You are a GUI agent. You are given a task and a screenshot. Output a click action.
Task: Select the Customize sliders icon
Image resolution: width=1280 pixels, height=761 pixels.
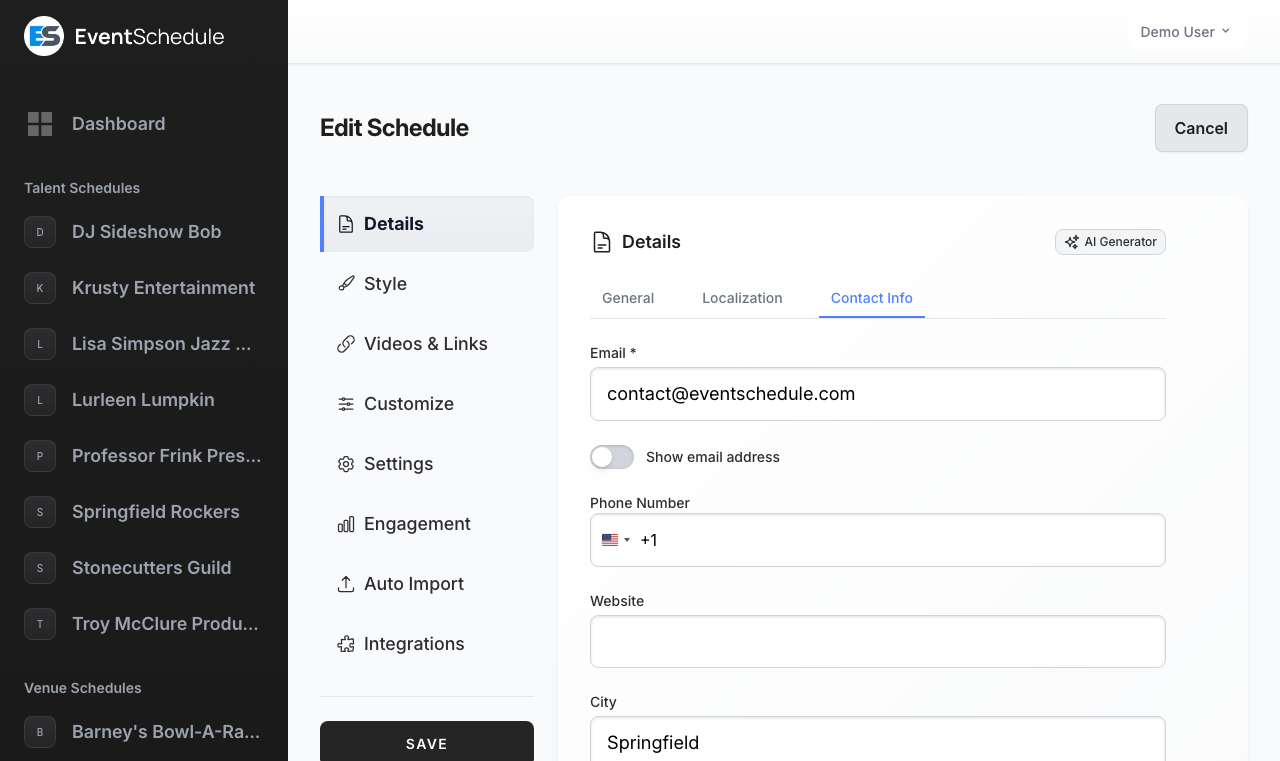[346, 404]
